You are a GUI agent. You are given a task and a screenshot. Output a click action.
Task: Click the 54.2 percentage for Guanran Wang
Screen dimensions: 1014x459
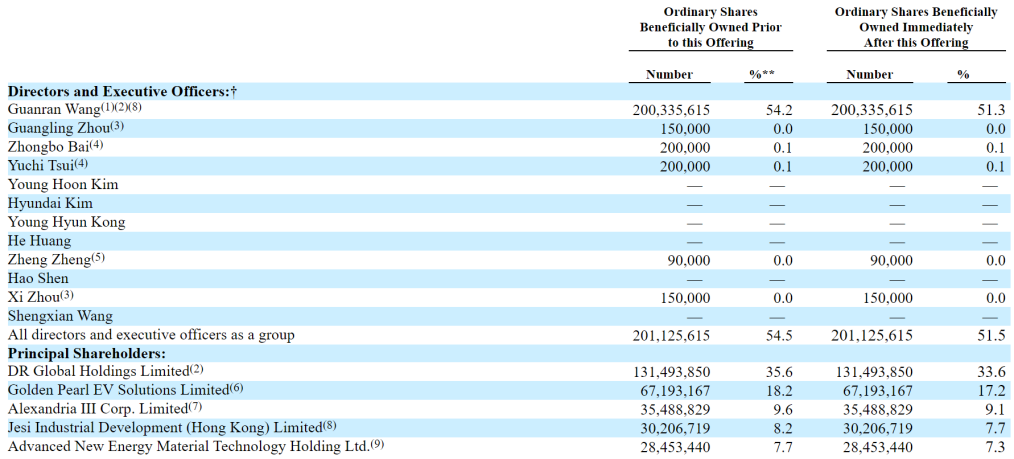point(781,110)
